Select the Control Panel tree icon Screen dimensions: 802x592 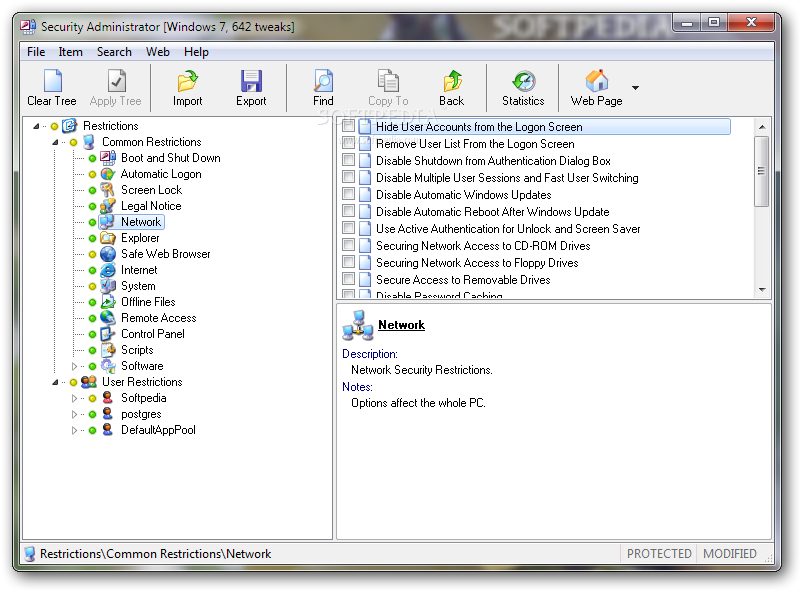coord(108,334)
